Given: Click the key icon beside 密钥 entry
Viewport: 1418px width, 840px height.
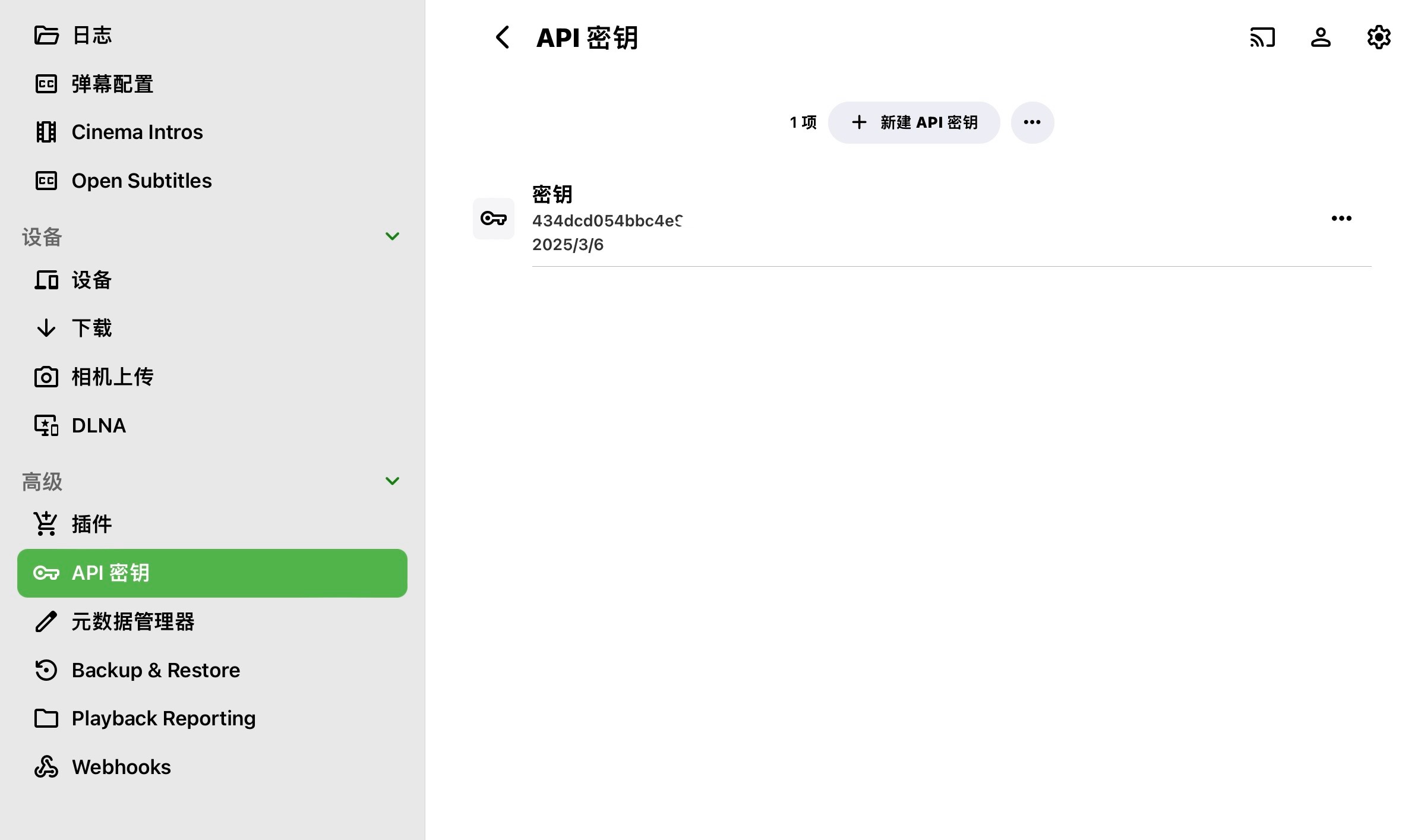Looking at the screenshot, I should point(493,219).
